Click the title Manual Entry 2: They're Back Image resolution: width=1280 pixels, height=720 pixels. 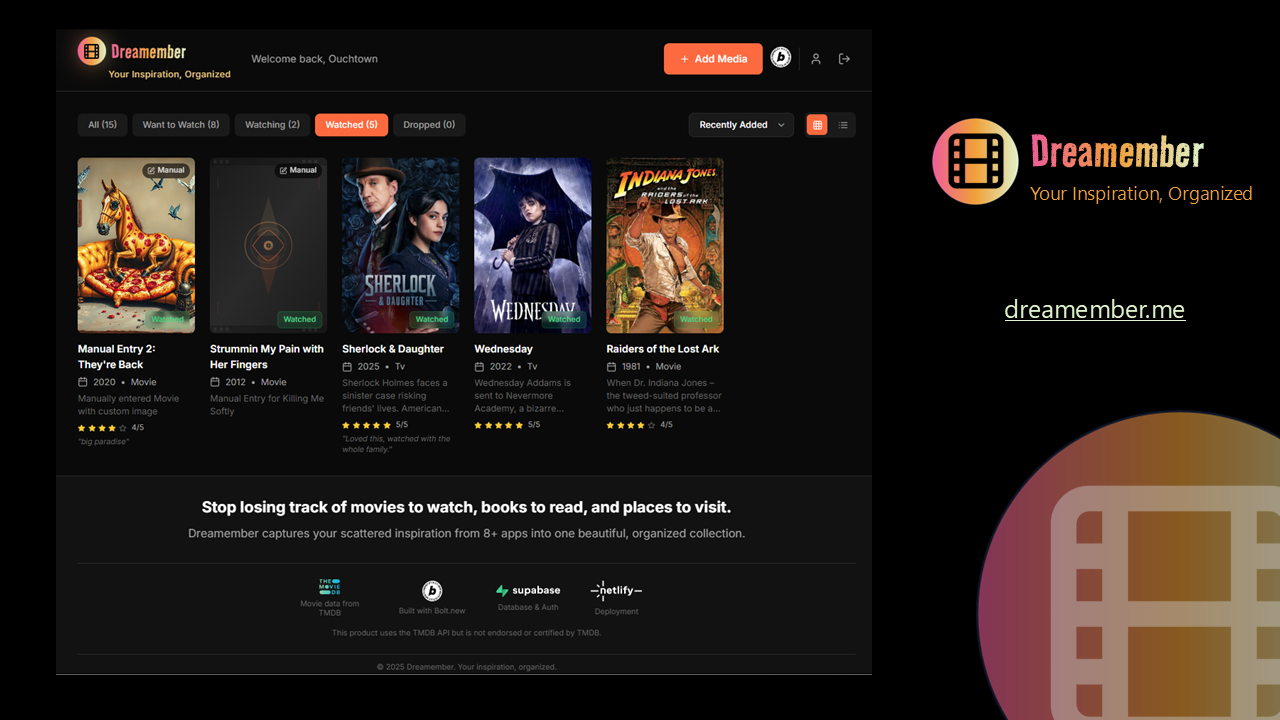tap(116, 357)
